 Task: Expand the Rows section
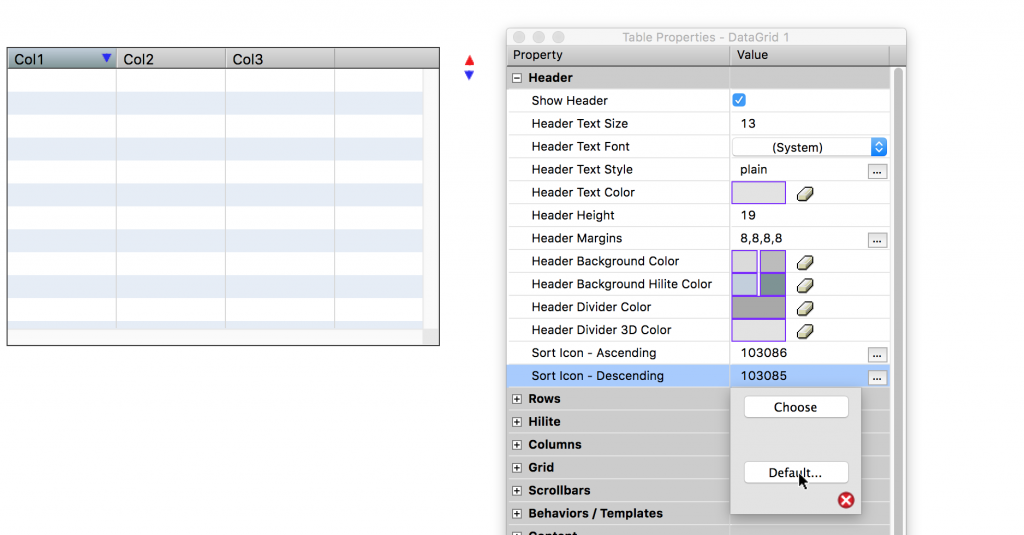[517, 399]
